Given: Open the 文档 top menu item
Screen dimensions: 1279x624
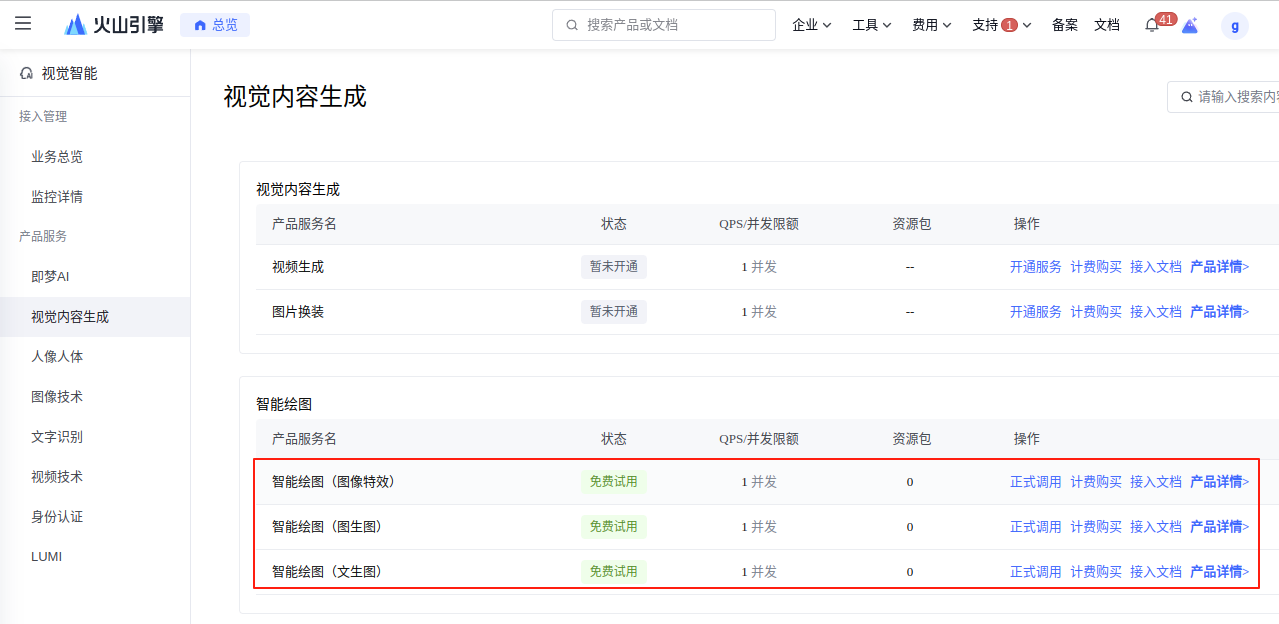Looking at the screenshot, I should pos(1107,25).
